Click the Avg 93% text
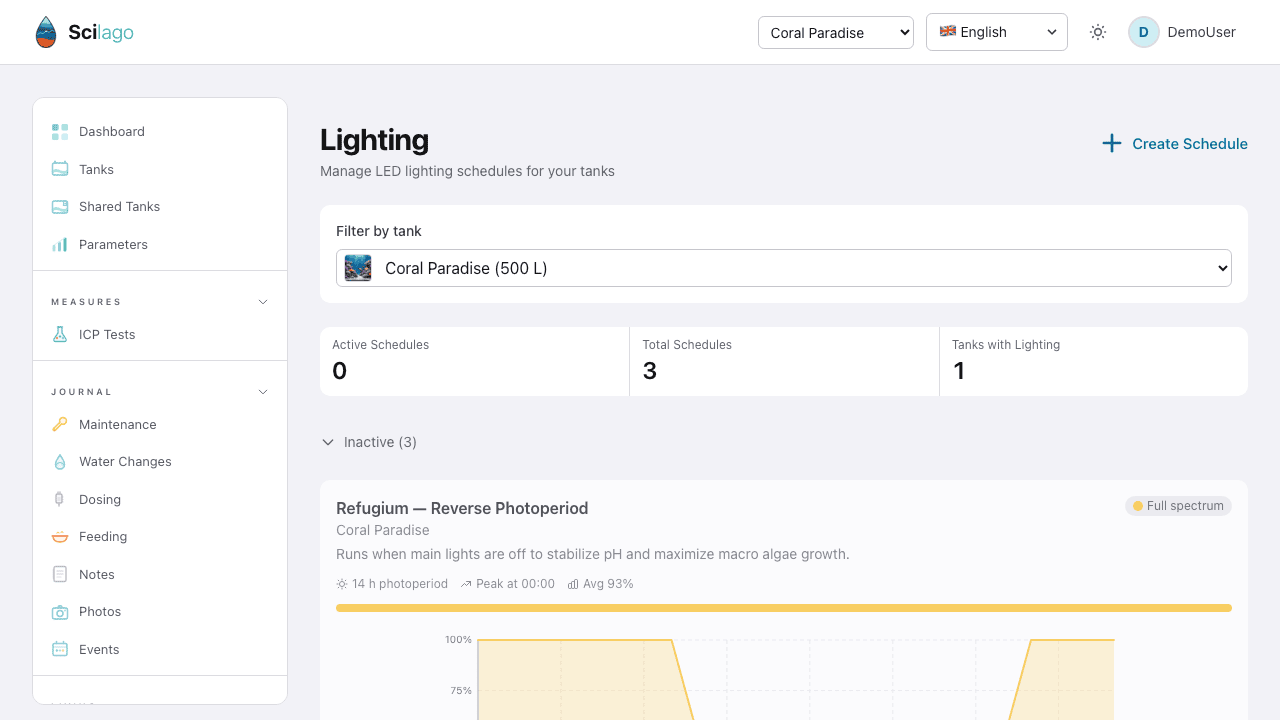 point(608,584)
